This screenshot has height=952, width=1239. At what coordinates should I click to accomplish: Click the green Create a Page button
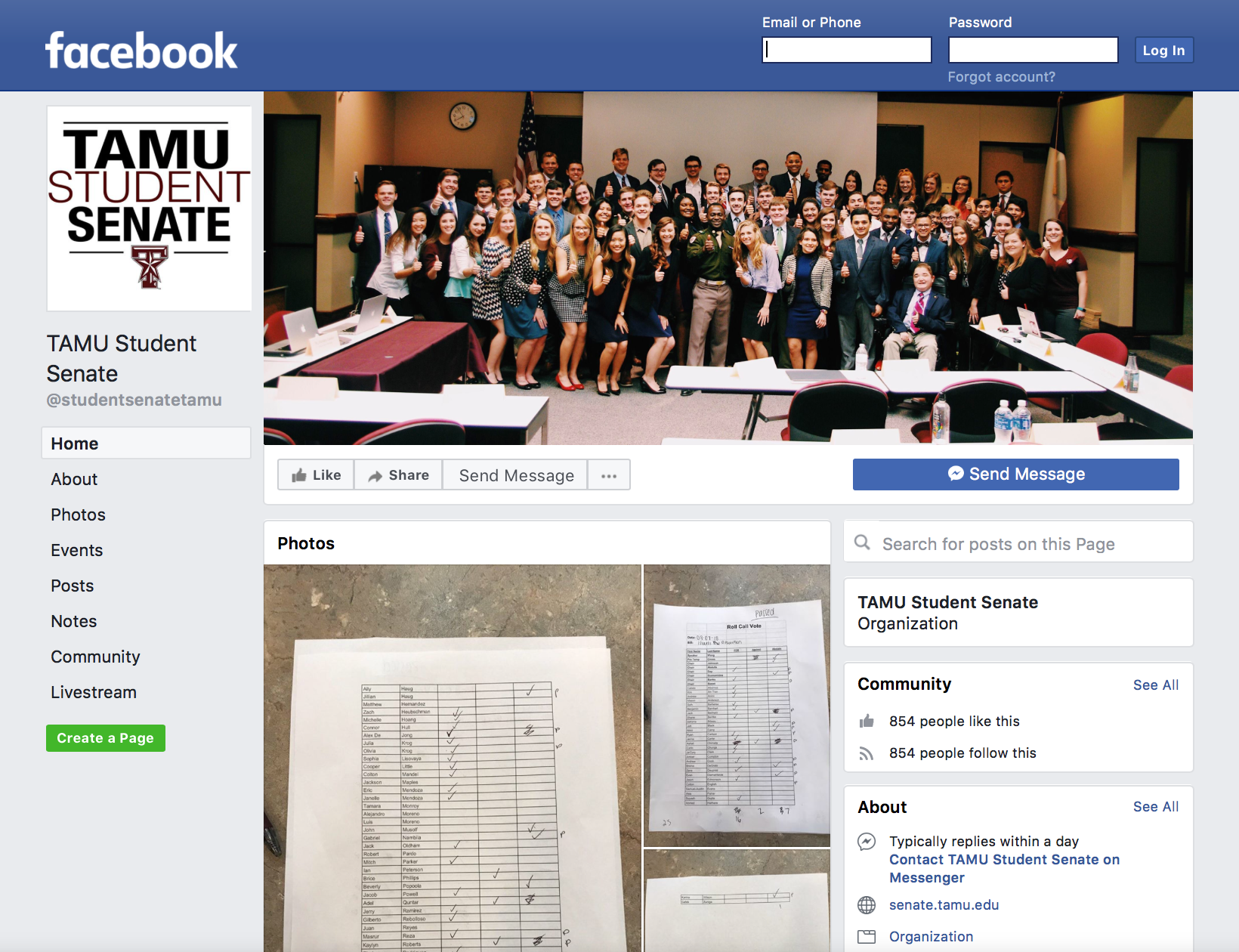(x=106, y=738)
